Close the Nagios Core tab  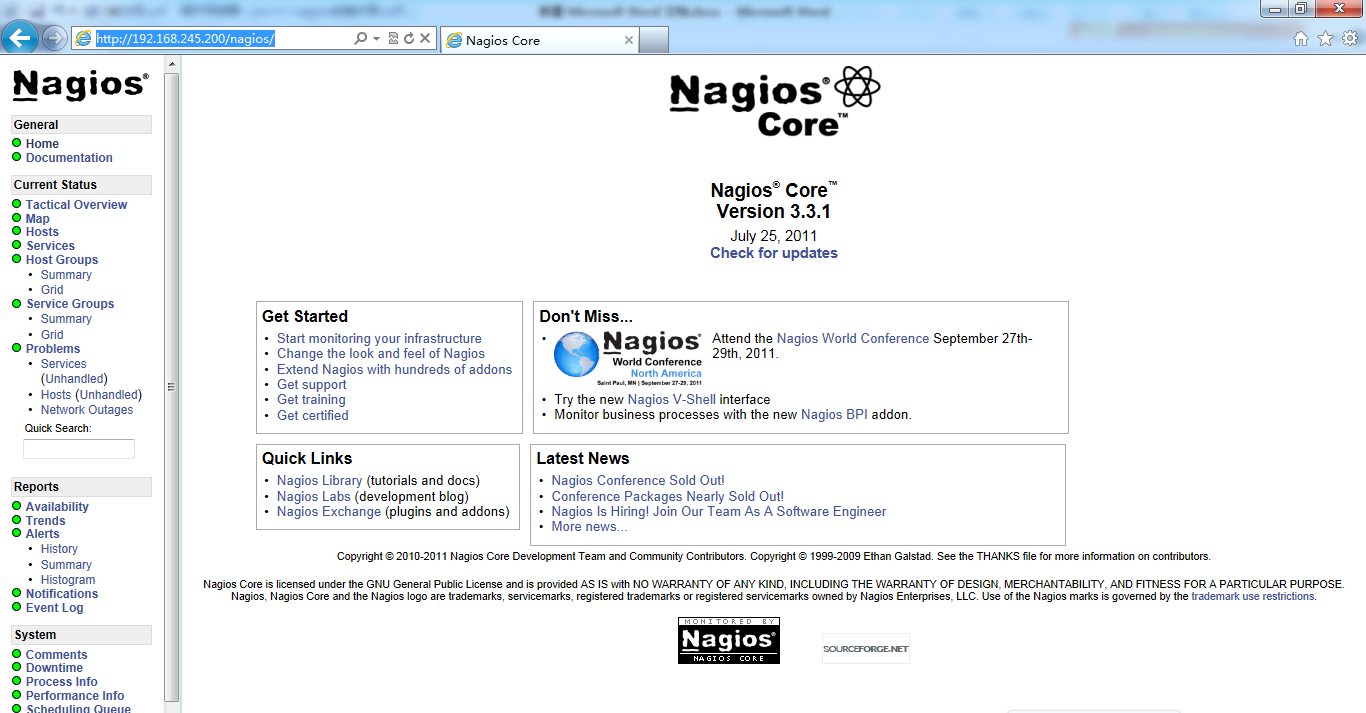[629, 40]
